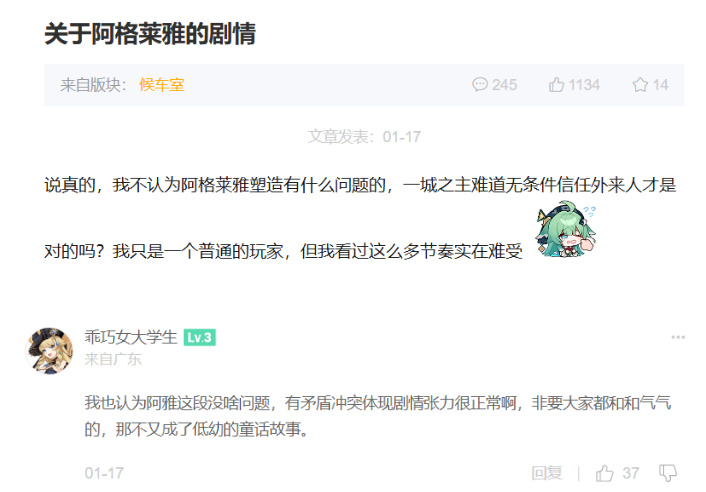Screen dimensions: 706x492
Task: Visit username 乖巧女大学生 profile
Action: pyautogui.click(x=131, y=337)
